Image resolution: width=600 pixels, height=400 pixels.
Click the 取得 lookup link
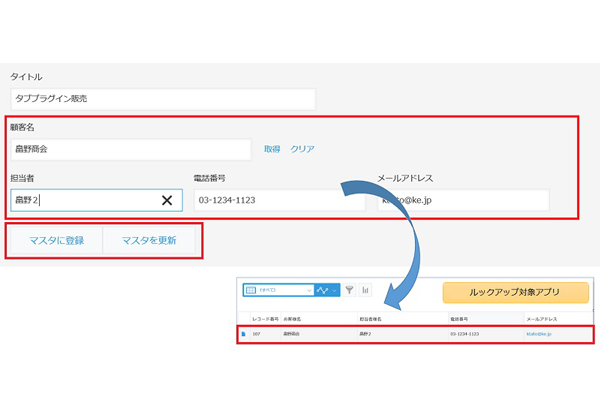click(x=272, y=149)
